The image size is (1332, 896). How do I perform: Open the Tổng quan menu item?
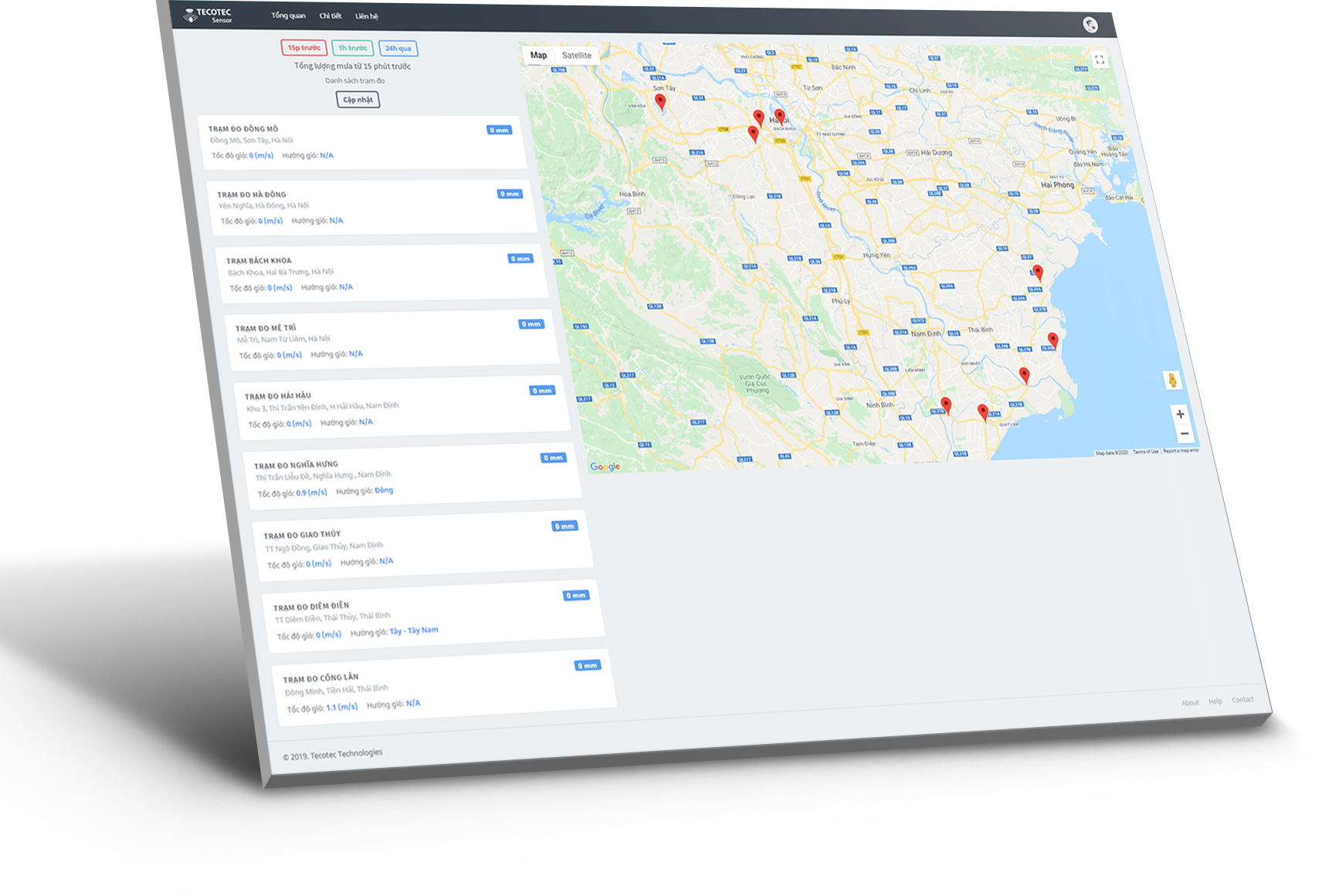pyautogui.click(x=288, y=15)
